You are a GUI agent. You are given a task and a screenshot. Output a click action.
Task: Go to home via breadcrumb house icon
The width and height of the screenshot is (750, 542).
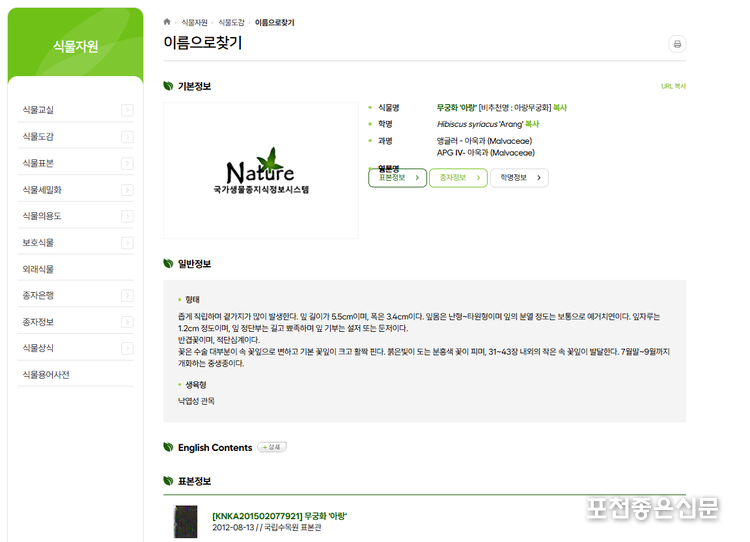167,21
